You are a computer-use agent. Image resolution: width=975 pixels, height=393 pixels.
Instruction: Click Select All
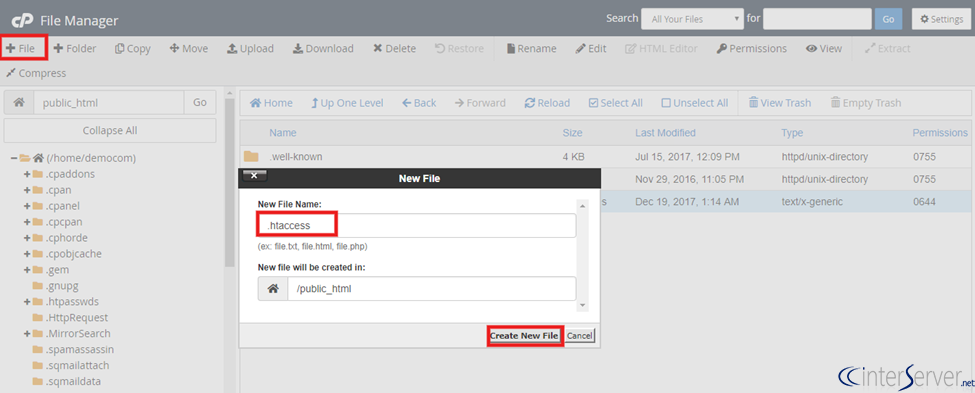click(x=616, y=103)
